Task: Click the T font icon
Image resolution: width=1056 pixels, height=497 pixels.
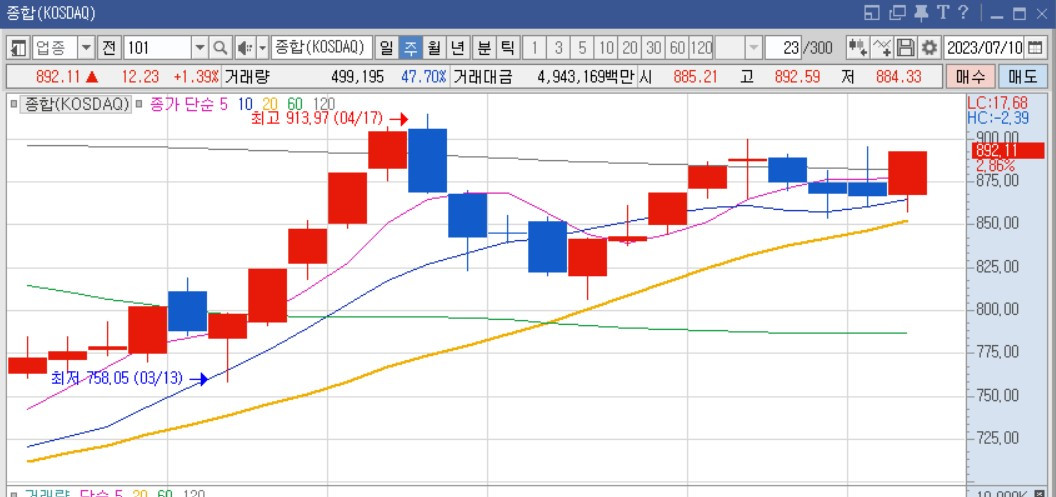Action: (x=943, y=12)
